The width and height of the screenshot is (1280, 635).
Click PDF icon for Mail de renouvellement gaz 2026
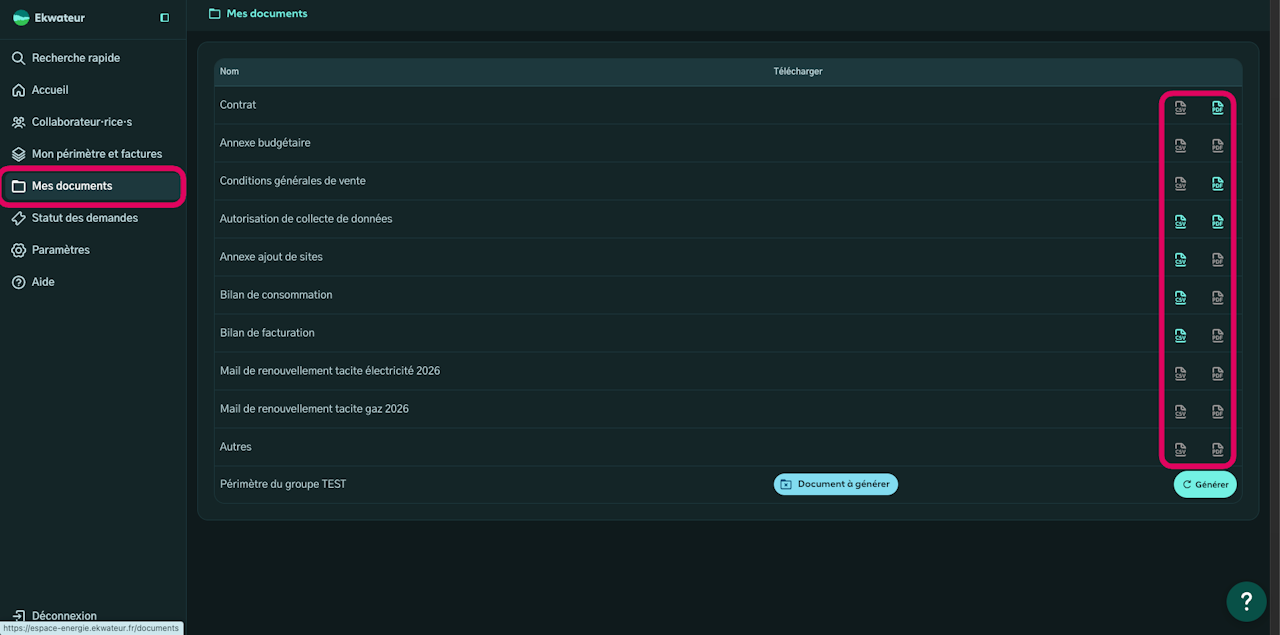click(x=1217, y=411)
